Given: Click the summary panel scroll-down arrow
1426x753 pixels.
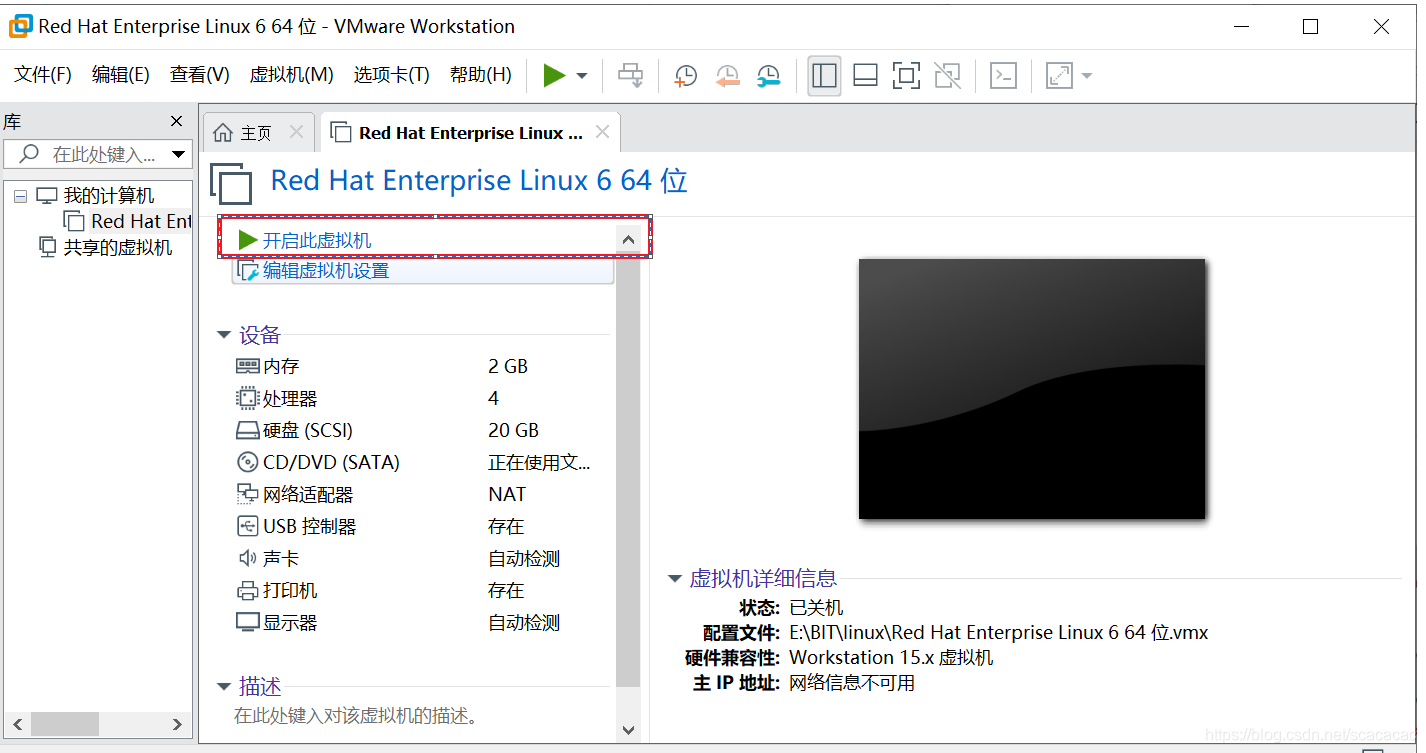Looking at the screenshot, I should 628,730.
